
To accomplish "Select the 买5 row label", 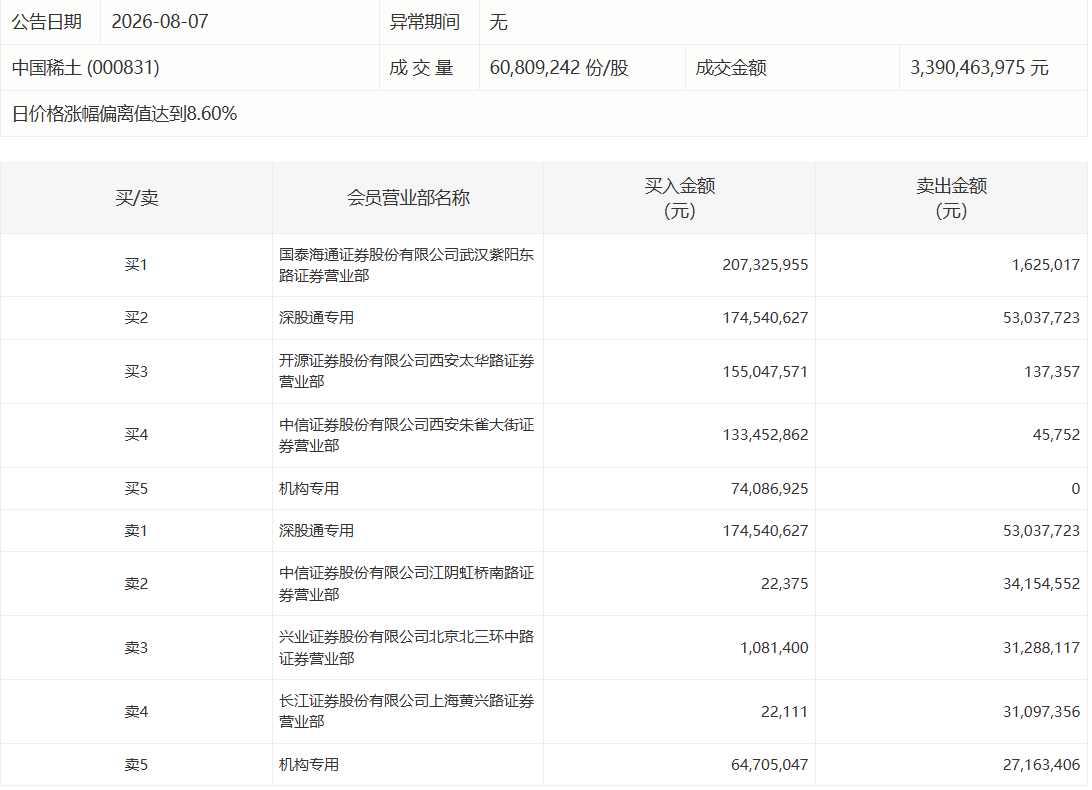I will pos(136,488).
